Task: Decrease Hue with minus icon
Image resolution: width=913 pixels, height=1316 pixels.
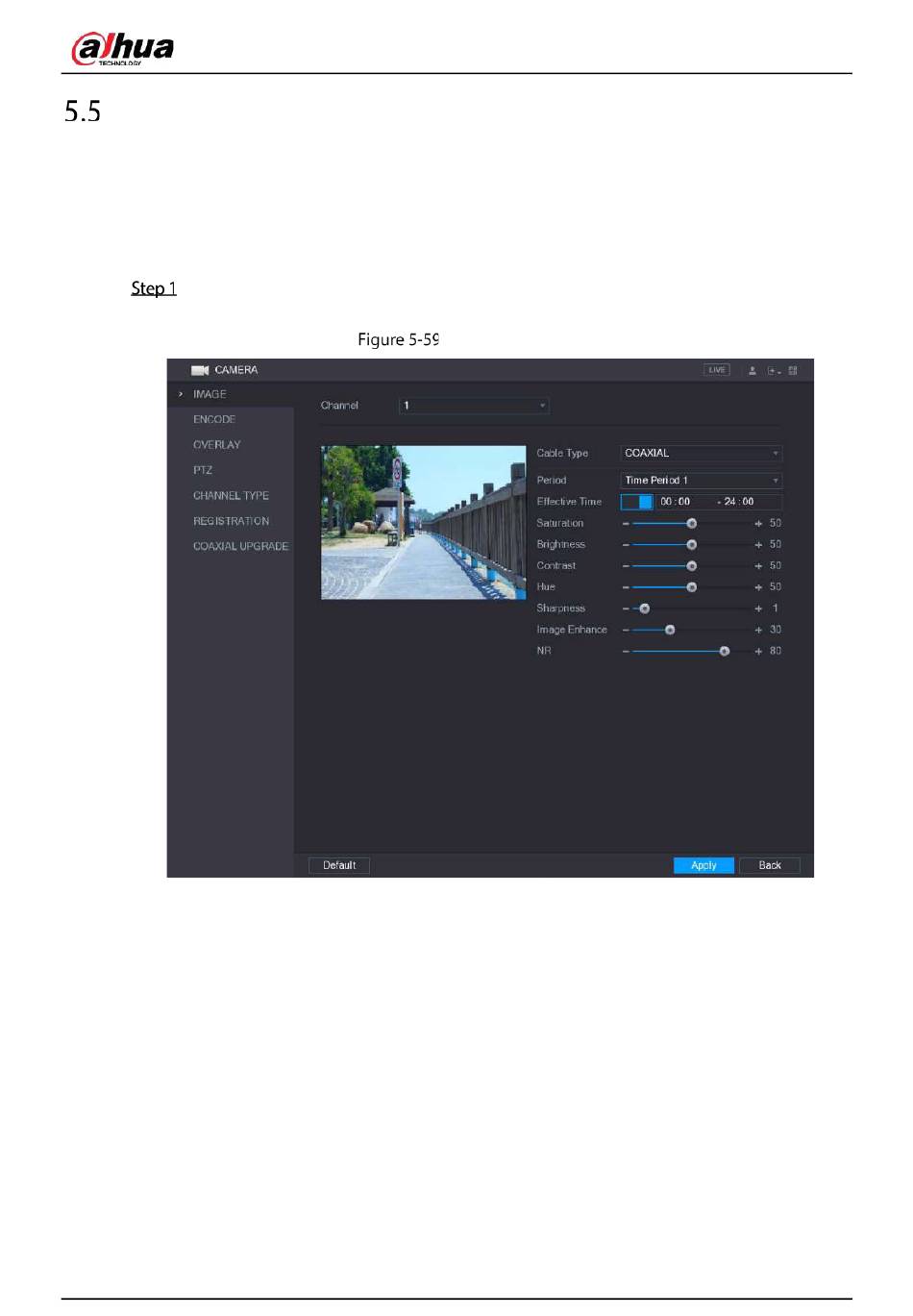Action: tap(626, 587)
